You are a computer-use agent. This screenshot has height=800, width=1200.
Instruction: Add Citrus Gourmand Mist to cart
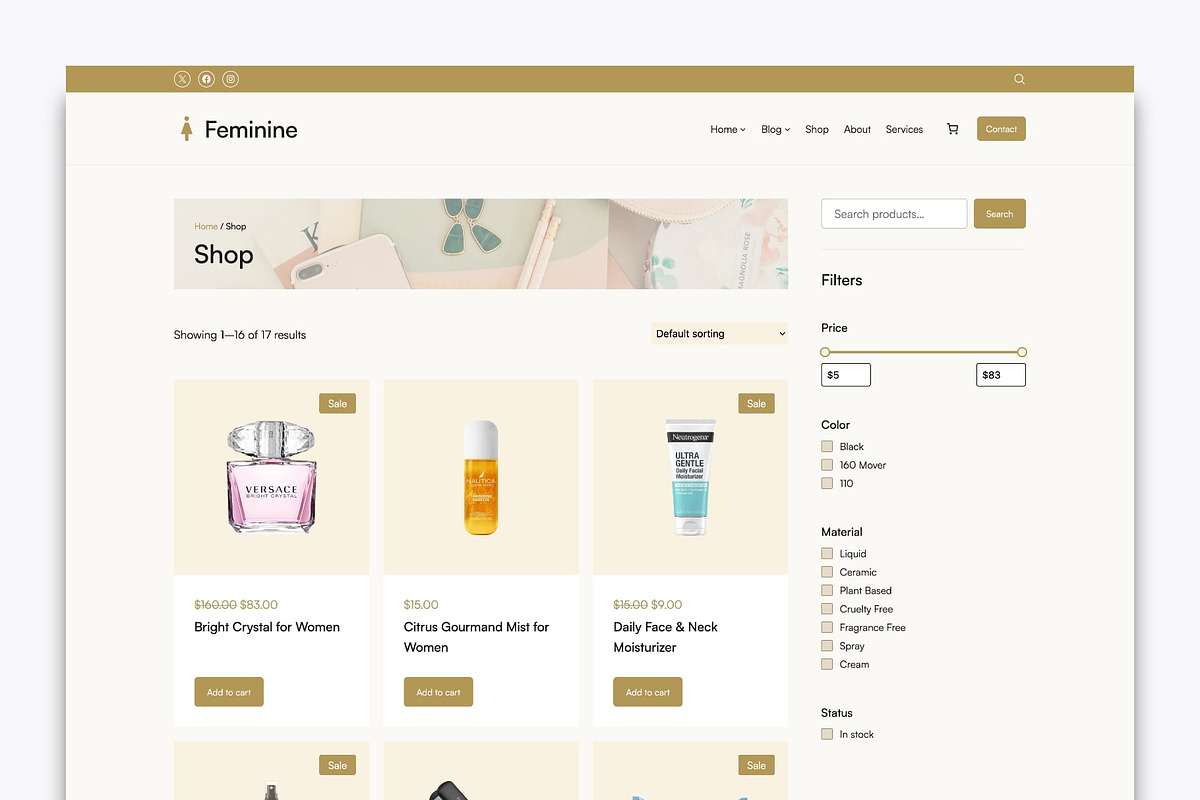(x=438, y=692)
